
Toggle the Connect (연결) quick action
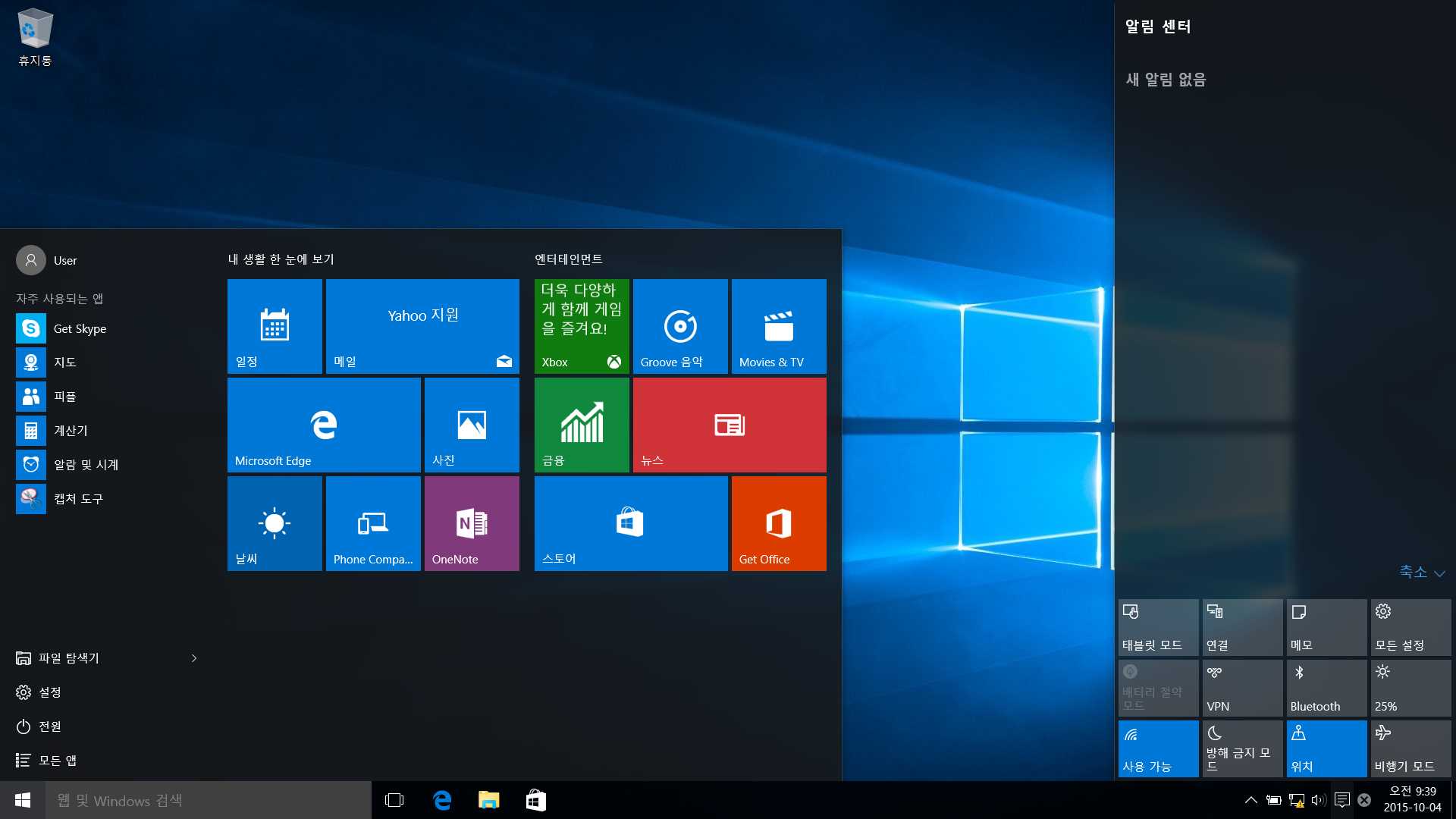click(1242, 627)
